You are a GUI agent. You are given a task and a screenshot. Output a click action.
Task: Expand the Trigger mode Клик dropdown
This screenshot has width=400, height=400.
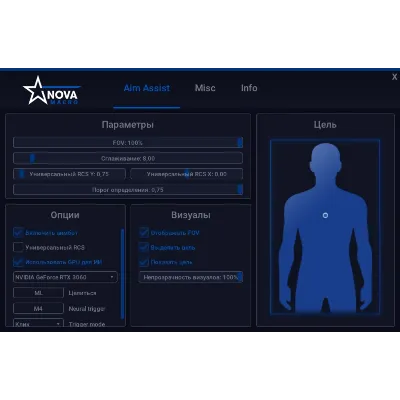38,323
